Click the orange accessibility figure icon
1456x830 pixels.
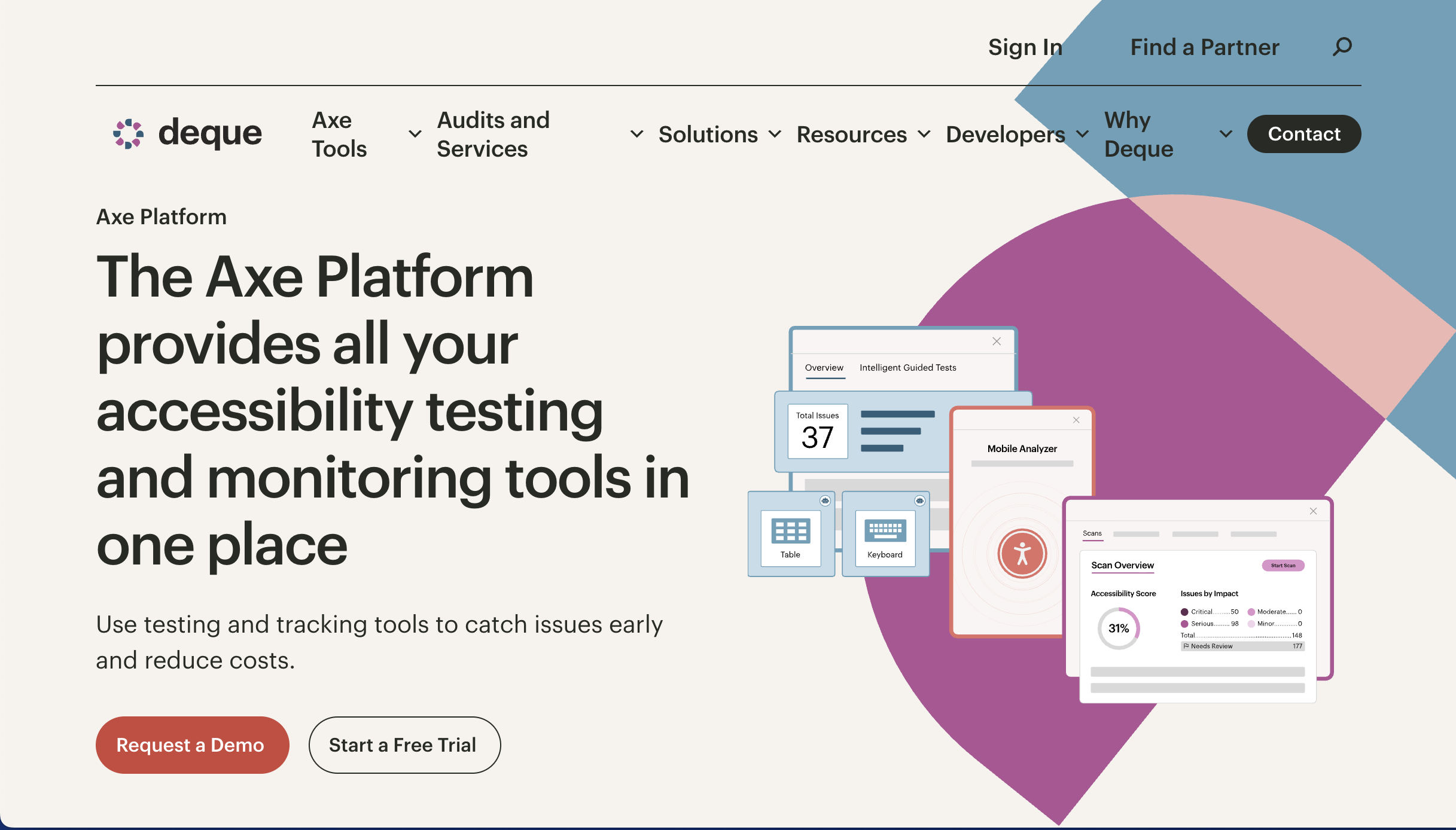pos(1022,554)
